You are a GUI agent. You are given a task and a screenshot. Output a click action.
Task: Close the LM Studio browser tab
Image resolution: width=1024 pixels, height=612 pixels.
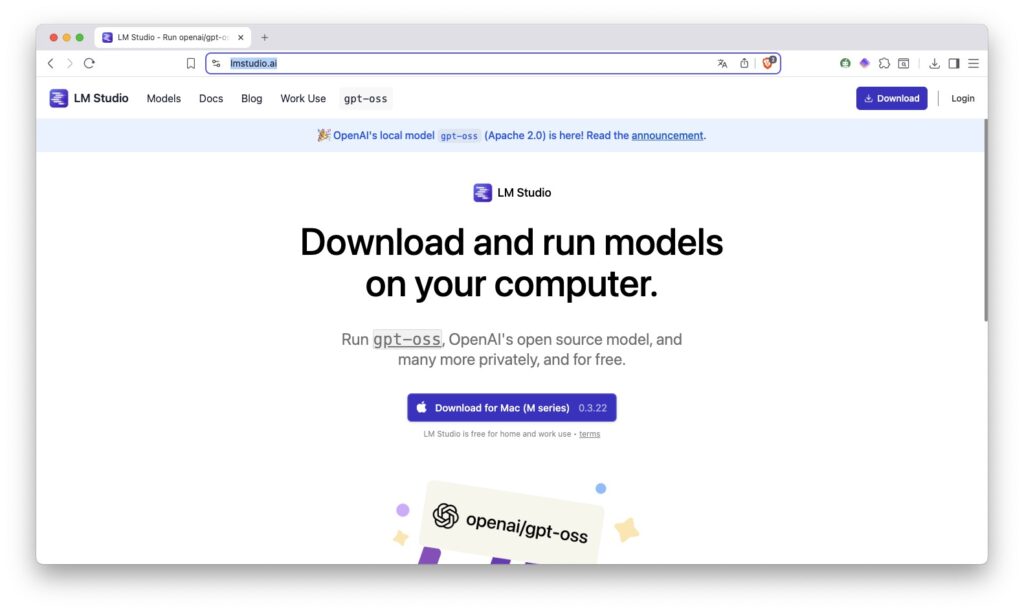(x=240, y=37)
